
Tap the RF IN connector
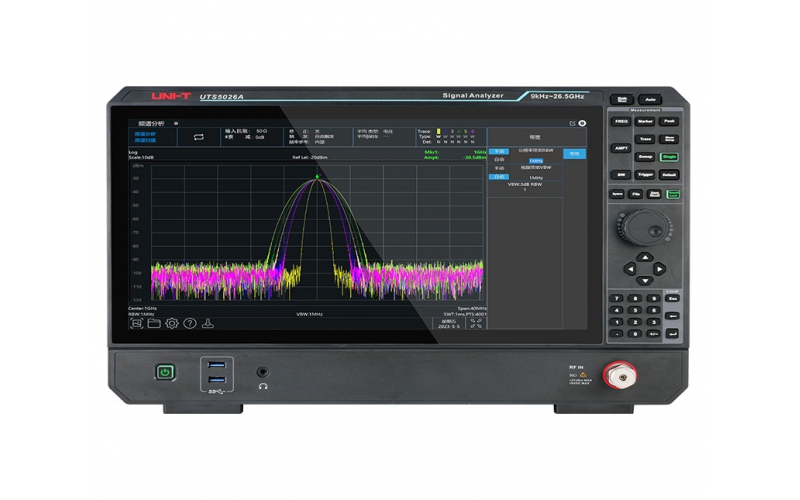620,377
